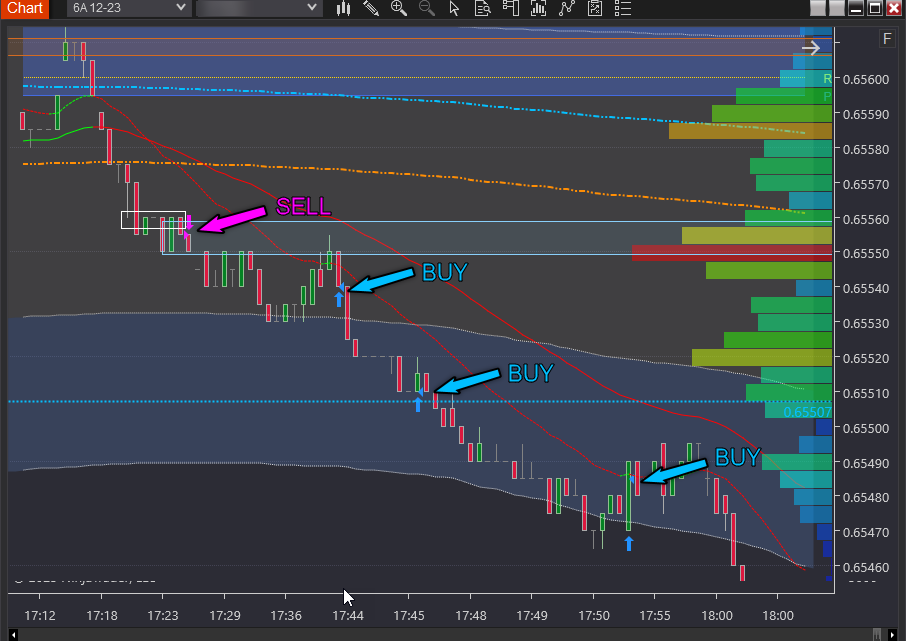Open the blurred interval dropdown
Image resolution: width=906 pixels, height=641 pixels.
[x=259, y=8]
